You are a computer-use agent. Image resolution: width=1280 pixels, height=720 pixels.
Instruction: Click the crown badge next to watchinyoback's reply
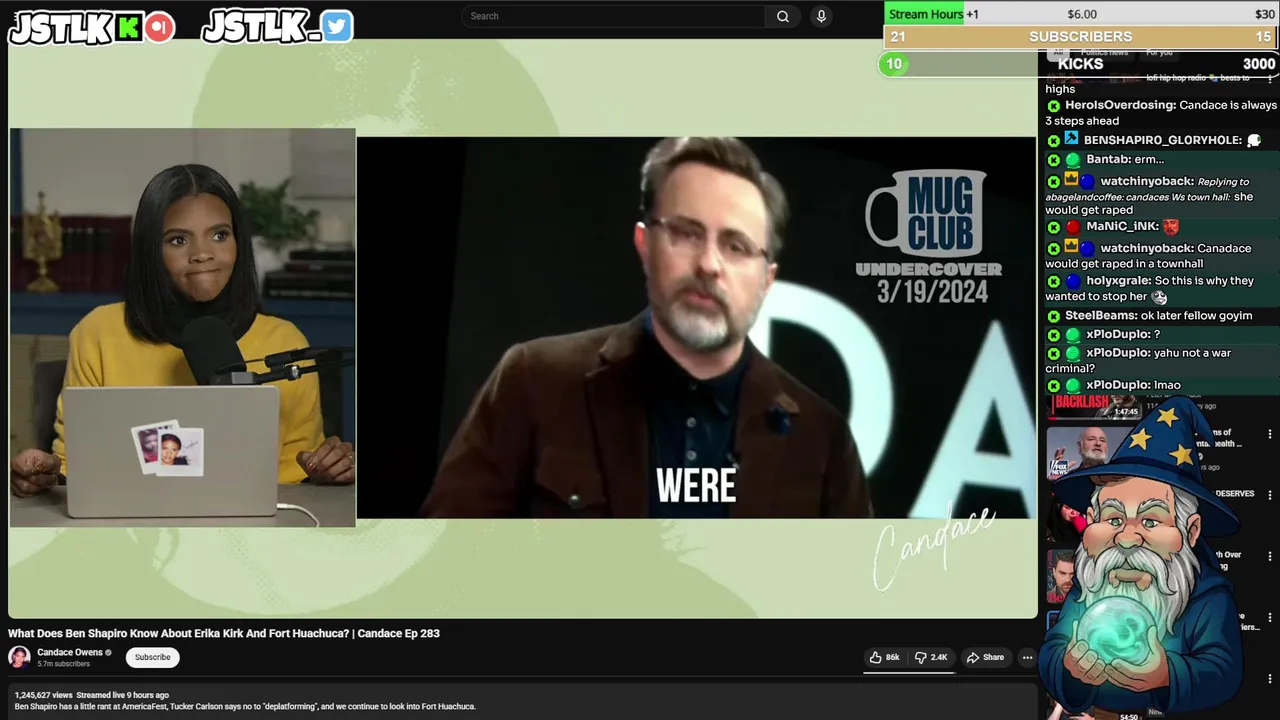coord(1071,181)
